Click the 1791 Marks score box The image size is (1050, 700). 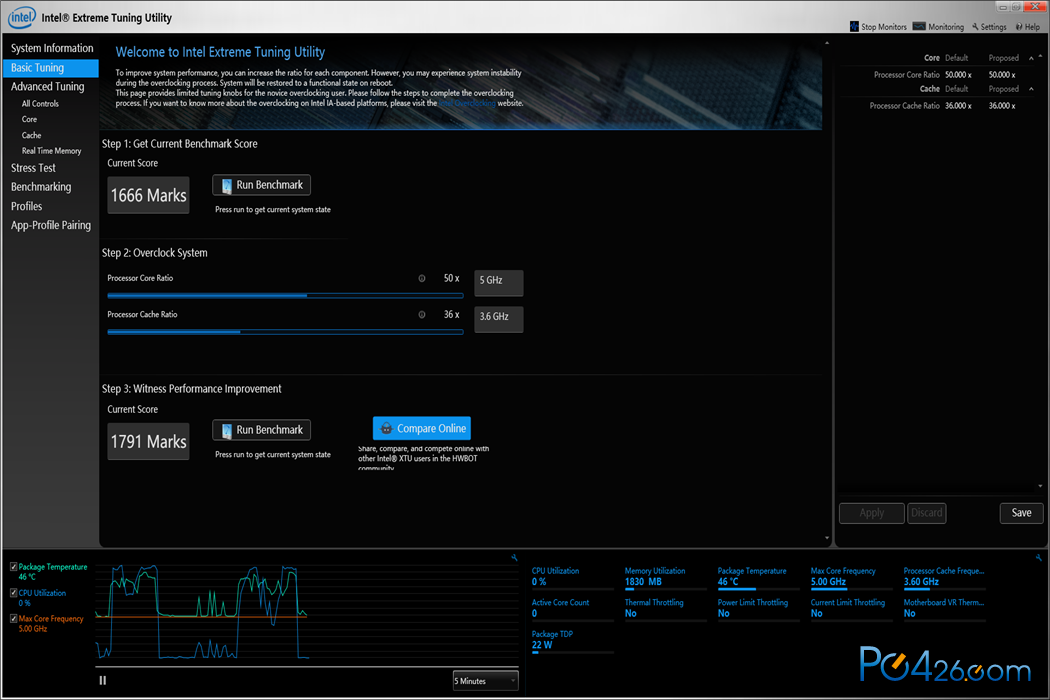[x=149, y=441]
